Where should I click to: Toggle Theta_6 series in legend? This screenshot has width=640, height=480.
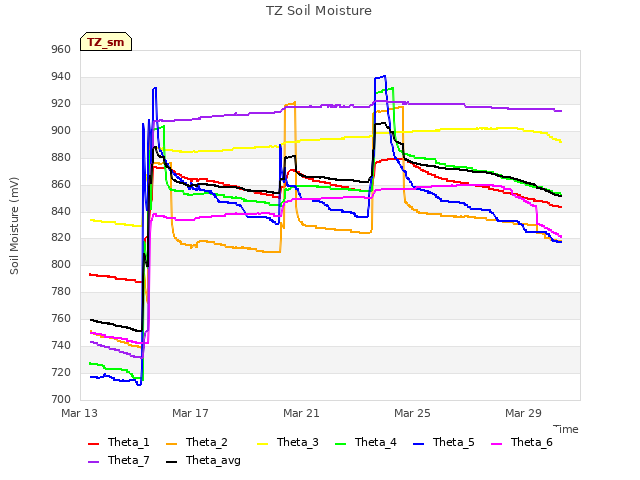522,442
